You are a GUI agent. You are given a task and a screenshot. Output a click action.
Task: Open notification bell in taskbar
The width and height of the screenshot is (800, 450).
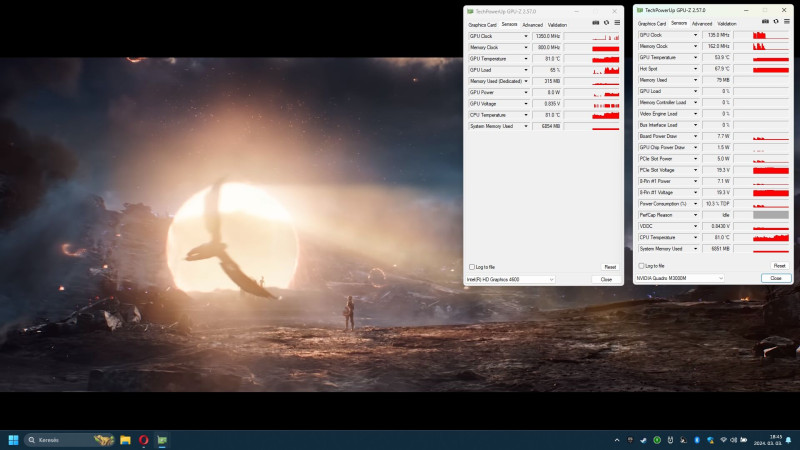[x=788, y=440]
